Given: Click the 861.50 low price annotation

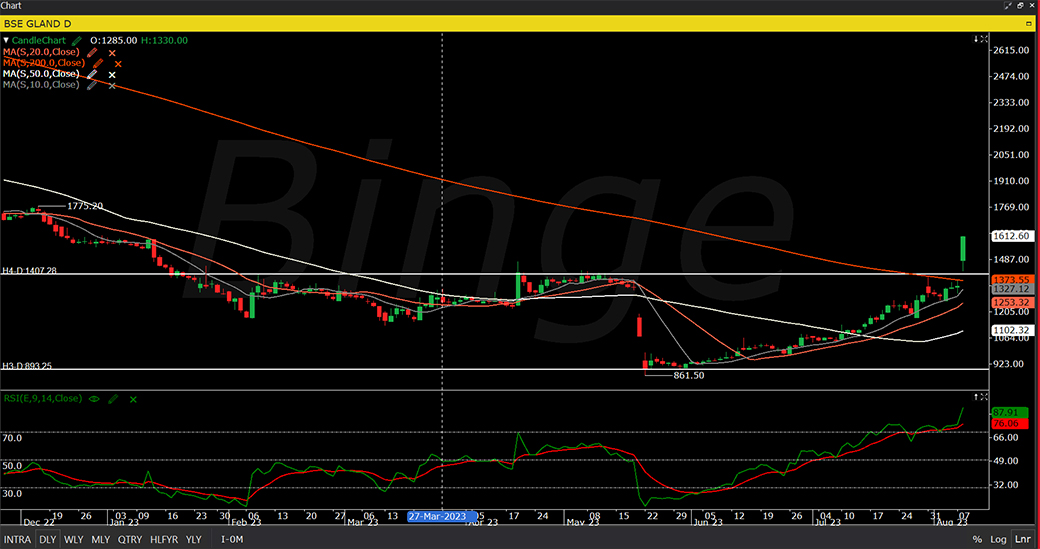Looking at the screenshot, I should (688, 375).
